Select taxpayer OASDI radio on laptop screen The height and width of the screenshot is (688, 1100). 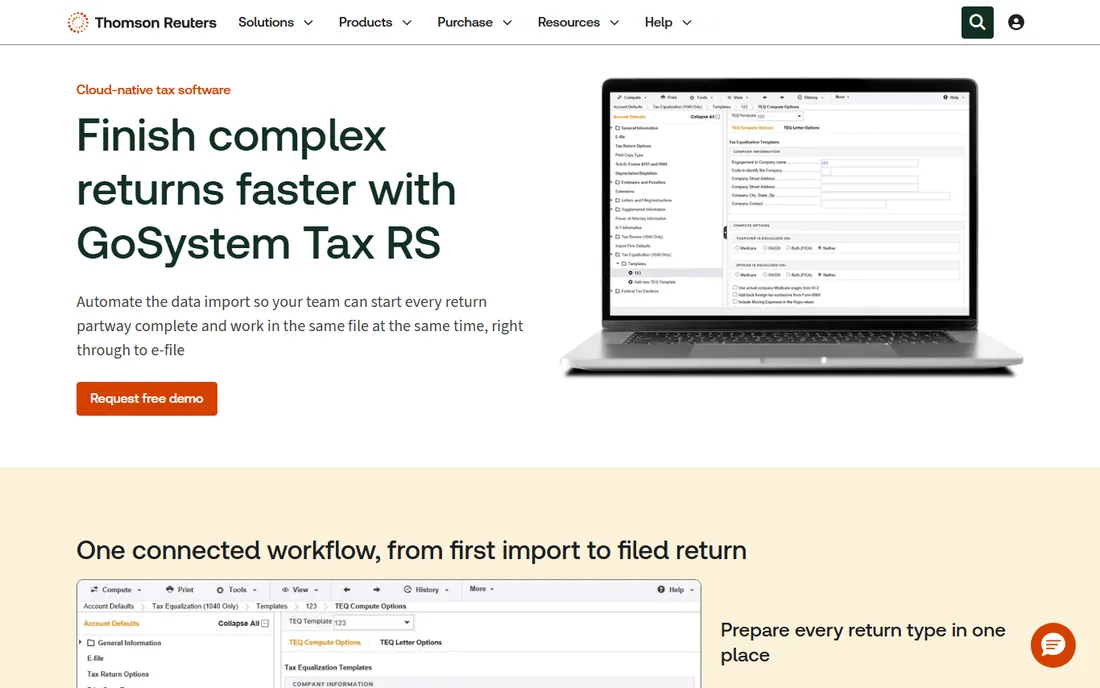click(x=765, y=248)
